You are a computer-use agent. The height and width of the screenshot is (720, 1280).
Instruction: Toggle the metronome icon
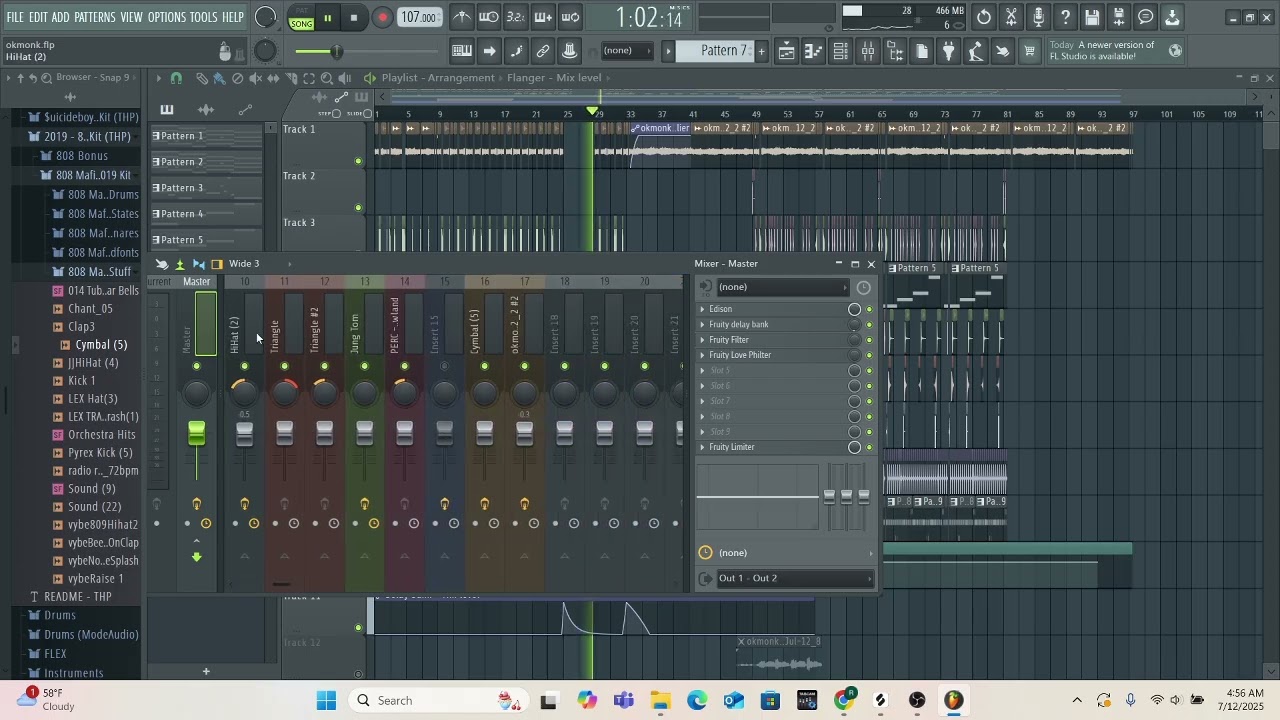pyautogui.click(x=462, y=17)
